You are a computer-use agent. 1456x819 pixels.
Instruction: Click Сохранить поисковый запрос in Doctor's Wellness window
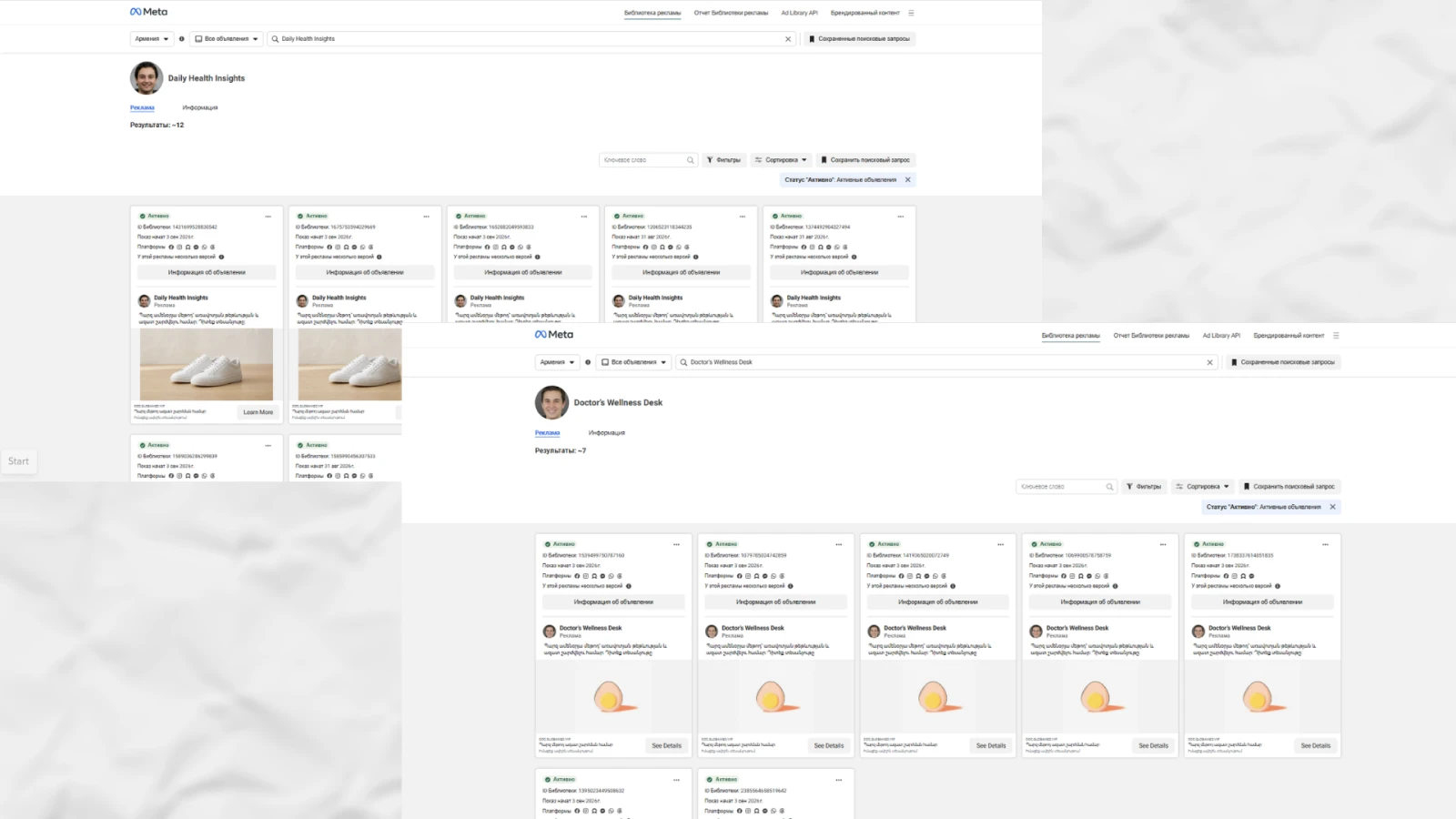pos(1289,487)
